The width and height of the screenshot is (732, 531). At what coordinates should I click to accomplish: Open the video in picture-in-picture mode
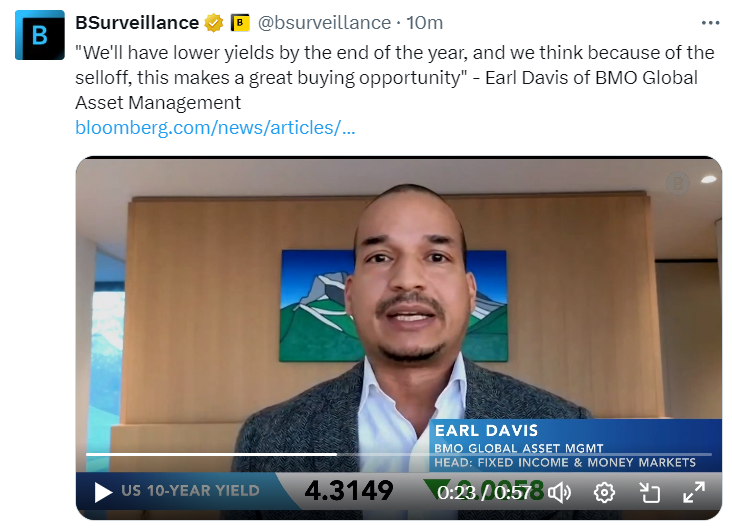tap(649, 493)
